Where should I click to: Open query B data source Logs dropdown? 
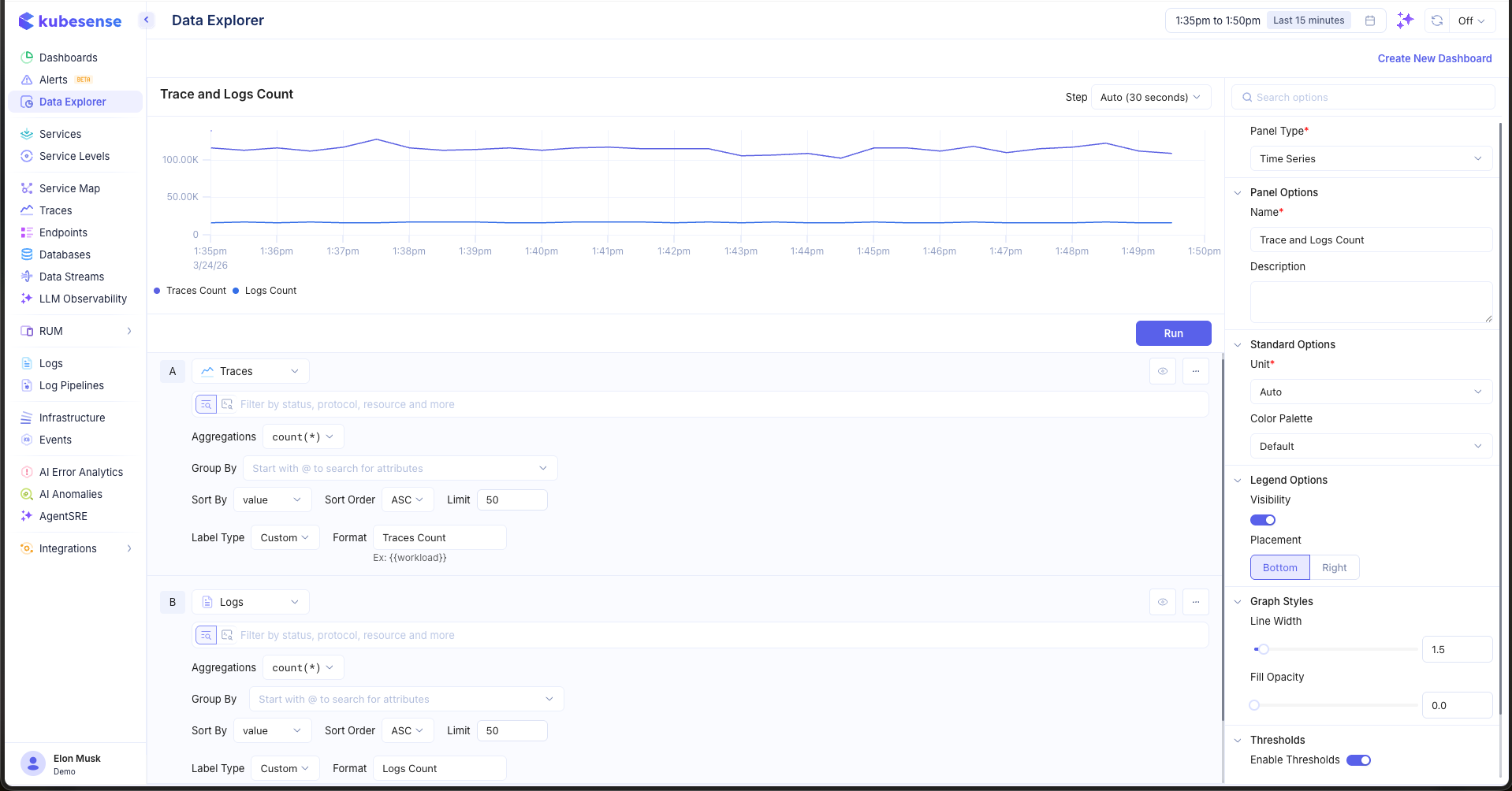(x=251, y=602)
